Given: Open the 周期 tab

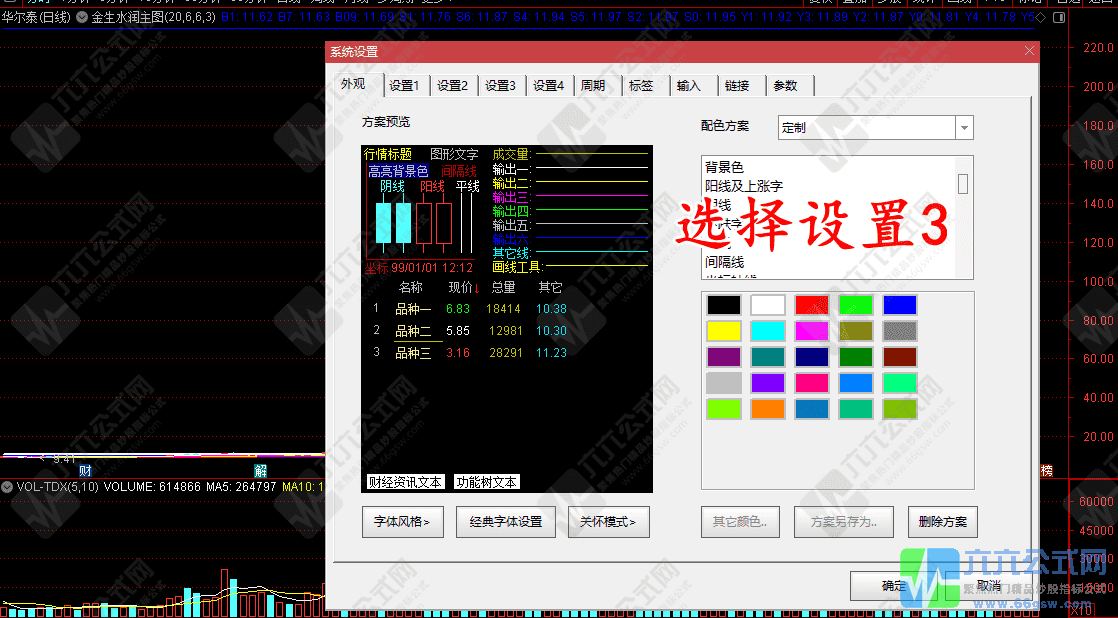Looking at the screenshot, I should [x=594, y=85].
